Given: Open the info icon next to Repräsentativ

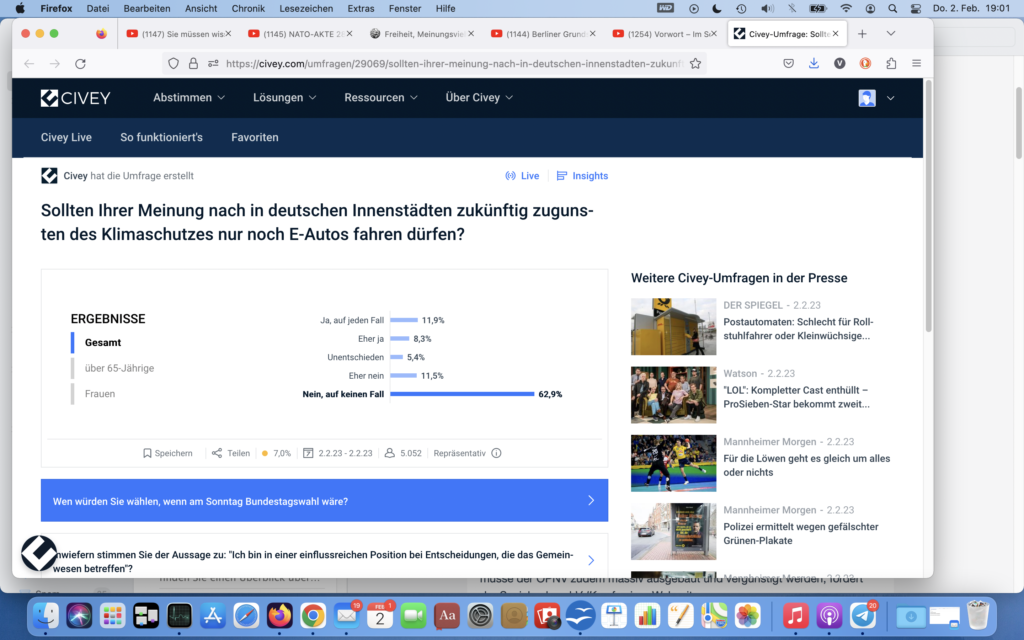Looking at the screenshot, I should tap(496, 453).
